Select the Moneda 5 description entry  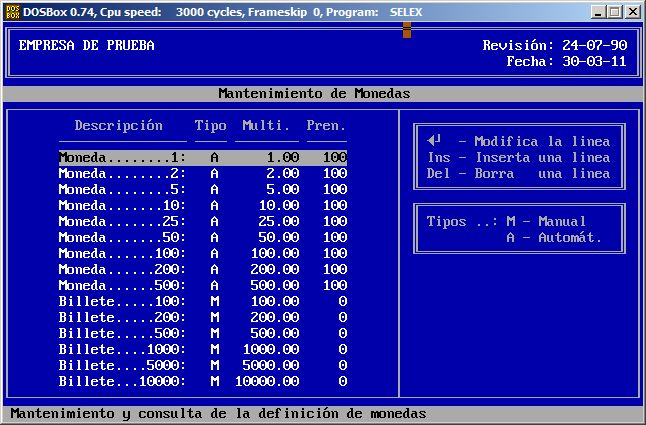[x=122, y=190]
